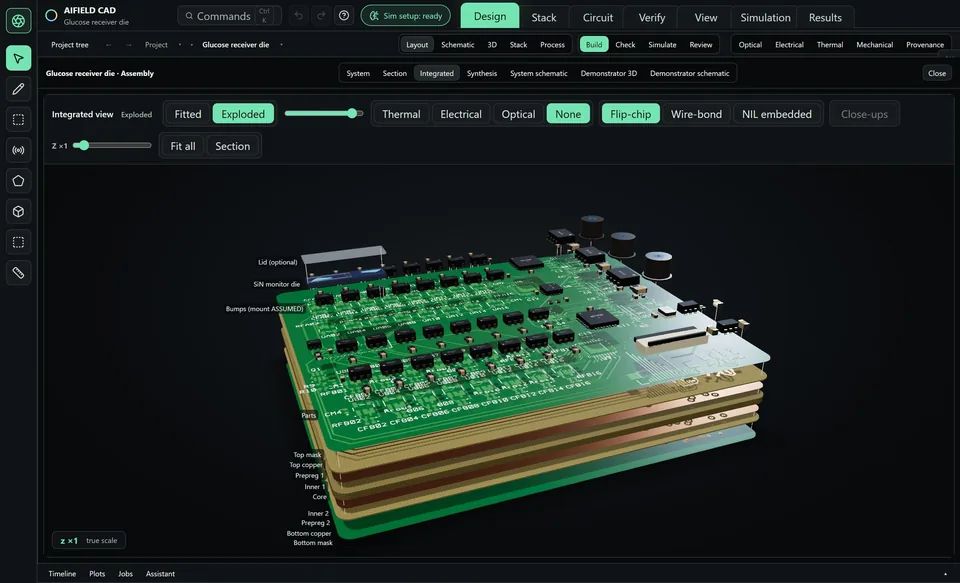Open the View tab
Screen dimensions: 960x583
click(x=705, y=18)
